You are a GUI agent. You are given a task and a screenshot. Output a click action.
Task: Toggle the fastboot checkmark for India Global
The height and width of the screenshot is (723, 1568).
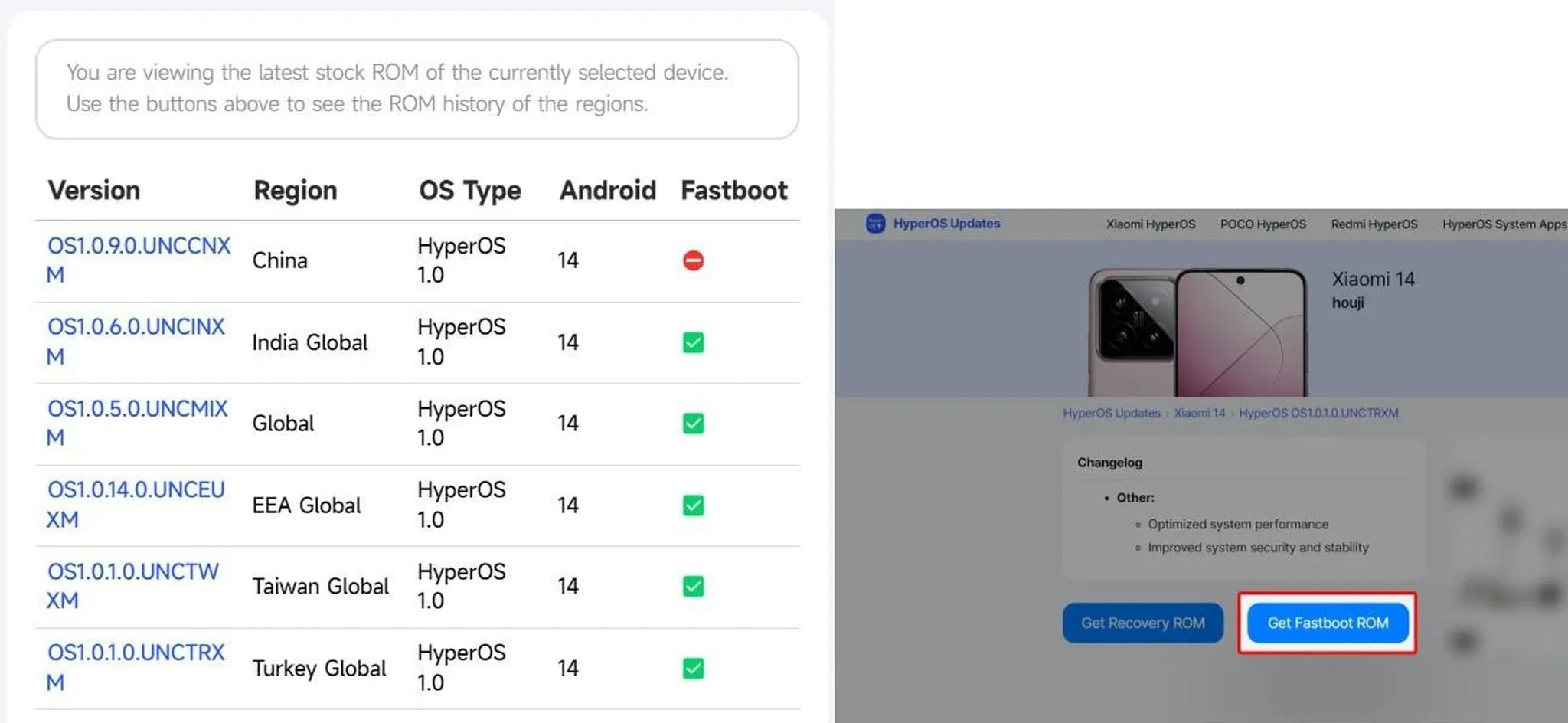click(693, 342)
